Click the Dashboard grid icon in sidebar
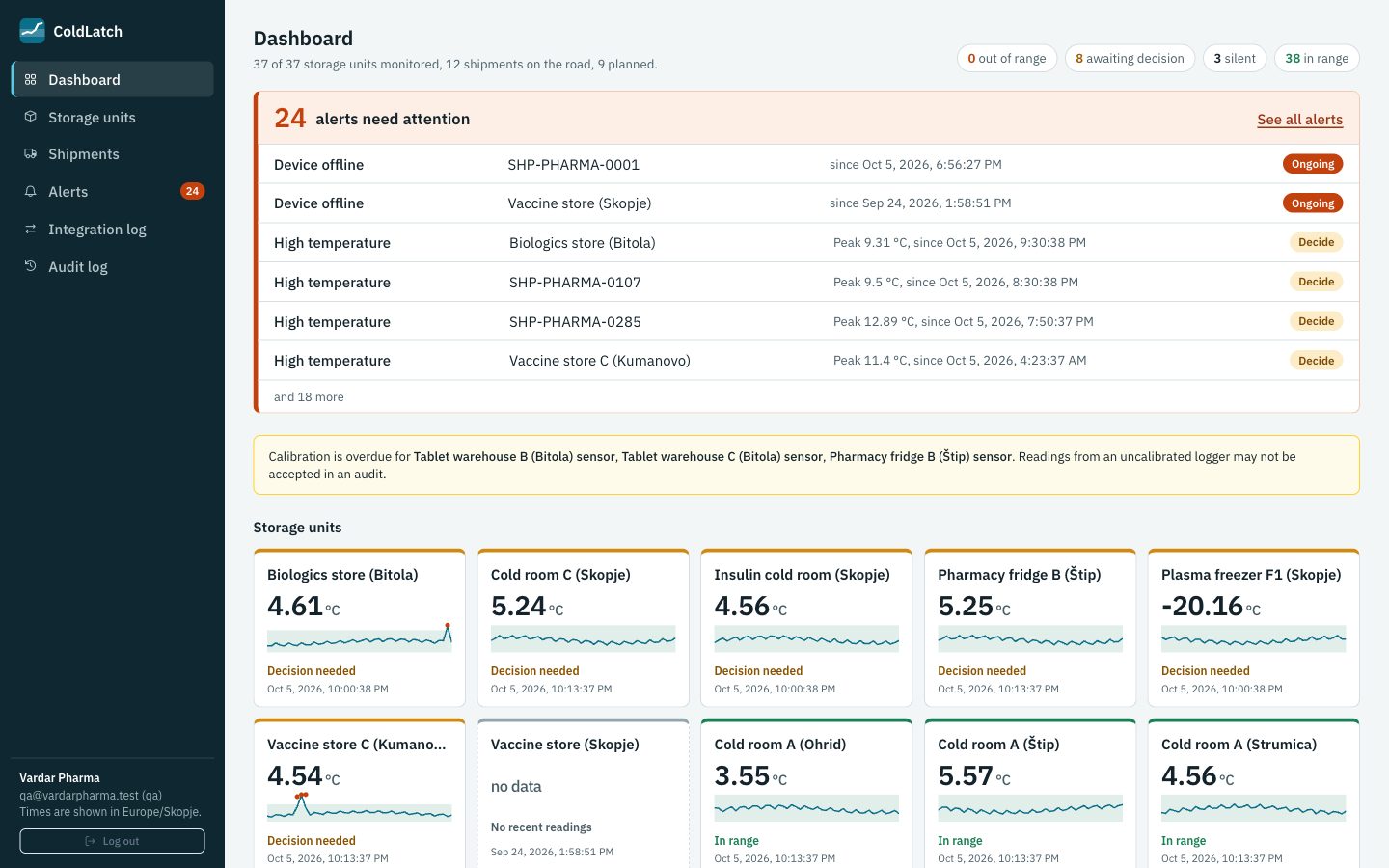Image resolution: width=1389 pixels, height=868 pixels. point(31,80)
